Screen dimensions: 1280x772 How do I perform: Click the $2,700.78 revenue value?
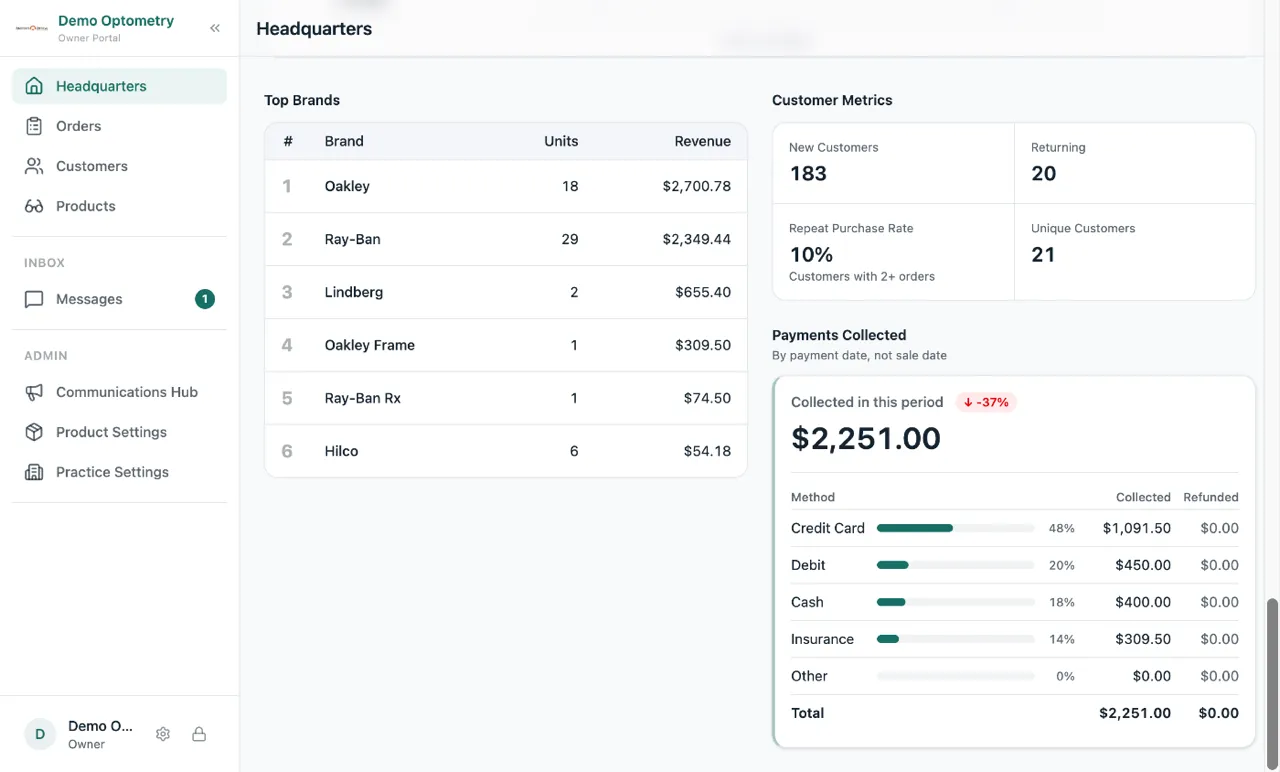point(696,186)
